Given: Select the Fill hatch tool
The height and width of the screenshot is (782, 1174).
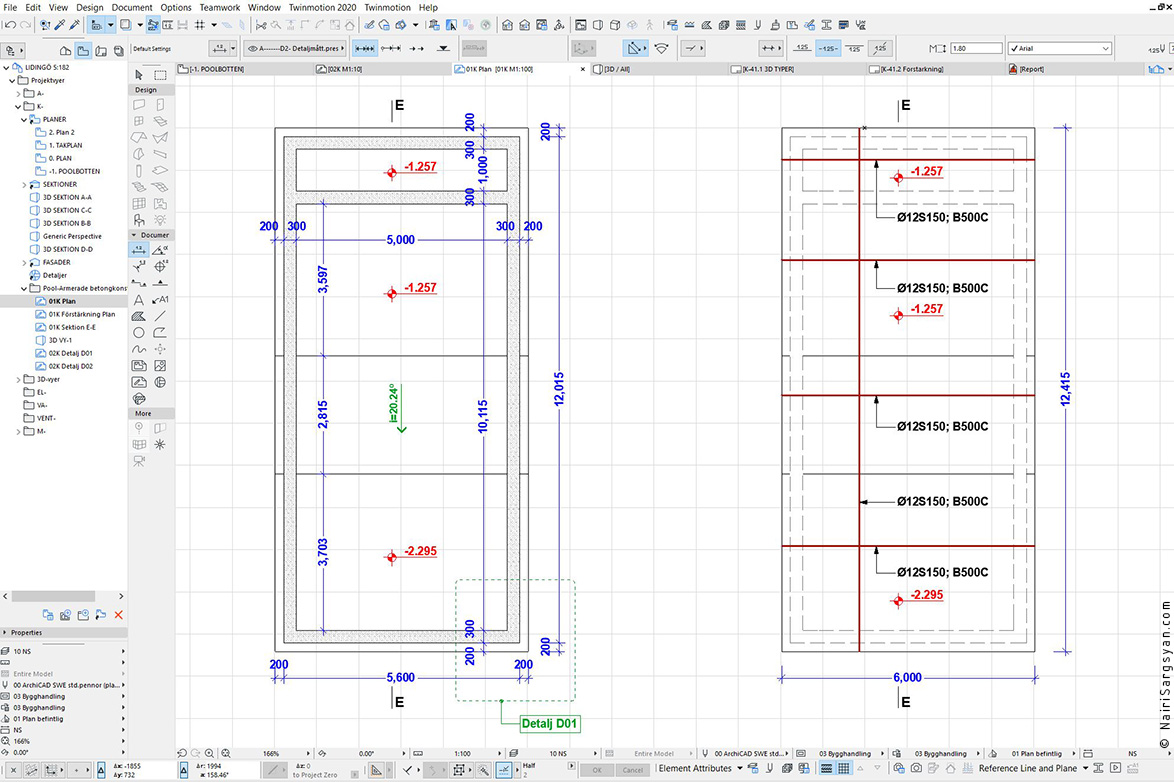Looking at the screenshot, I should (x=139, y=316).
